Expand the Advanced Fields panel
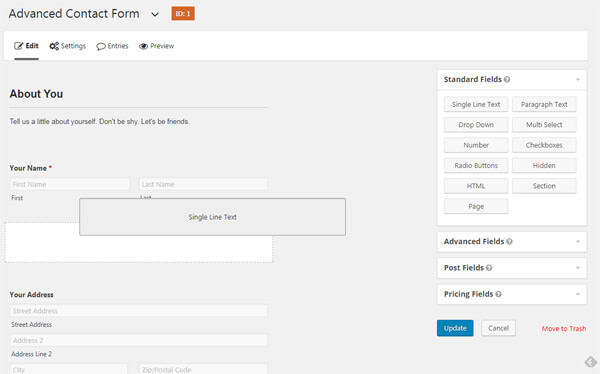The width and height of the screenshot is (600, 374). (578, 242)
